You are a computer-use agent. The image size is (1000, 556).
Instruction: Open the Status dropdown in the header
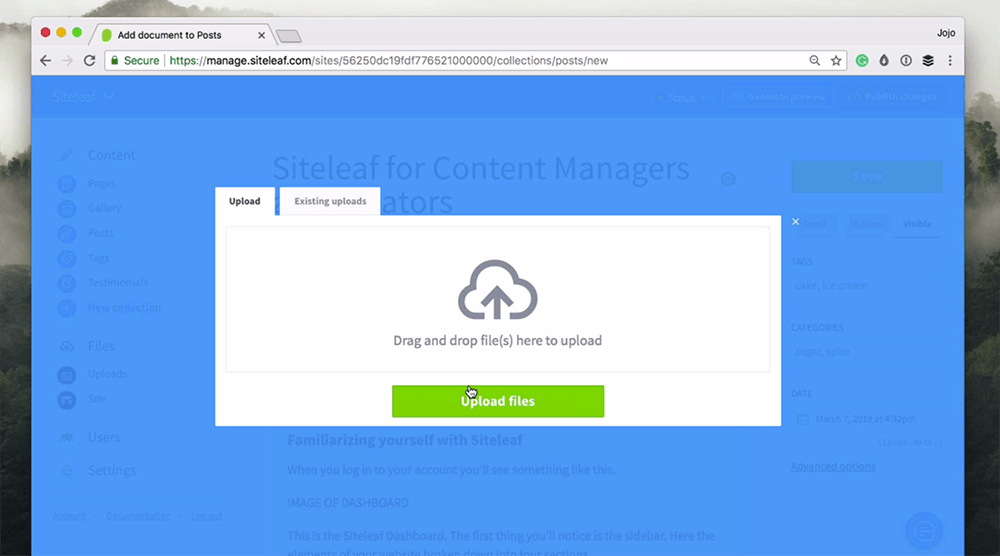tap(682, 98)
